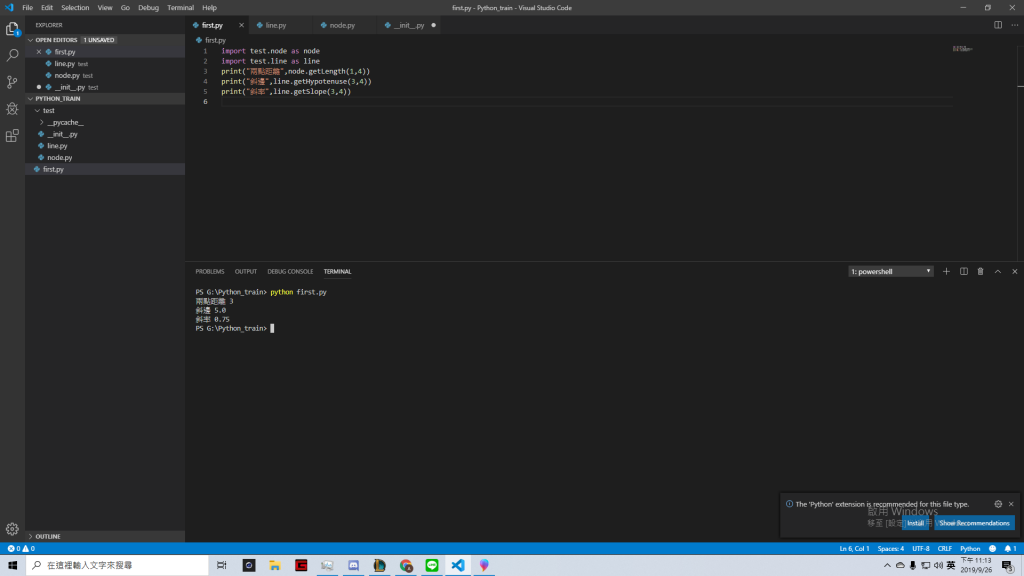Open the Debug view in activity bar
Image resolution: width=1024 pixels, height=576 pixels.
(12, 109)
